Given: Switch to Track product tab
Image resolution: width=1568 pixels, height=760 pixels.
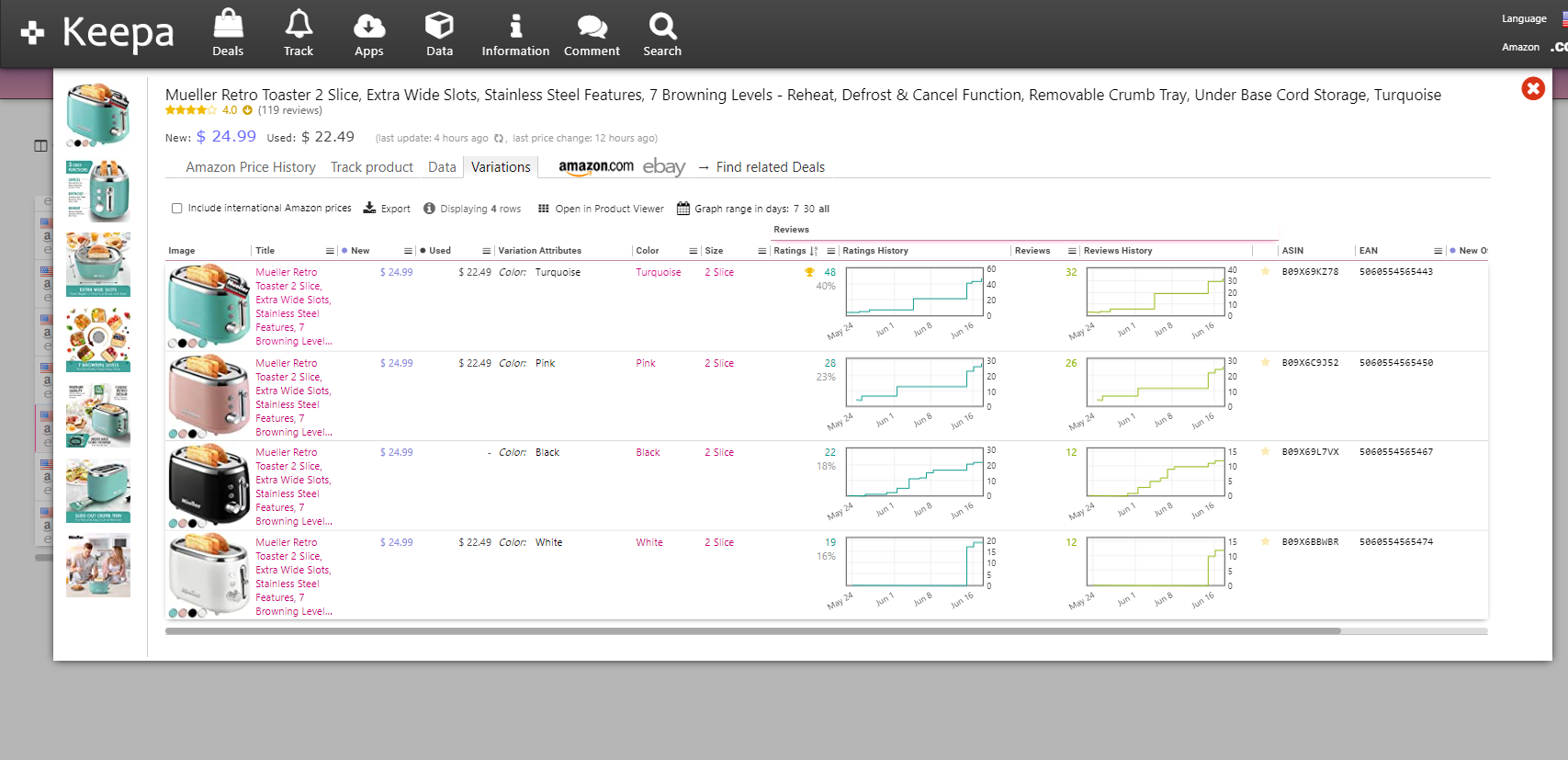Looking at the screenshot, I should [372, 167].
